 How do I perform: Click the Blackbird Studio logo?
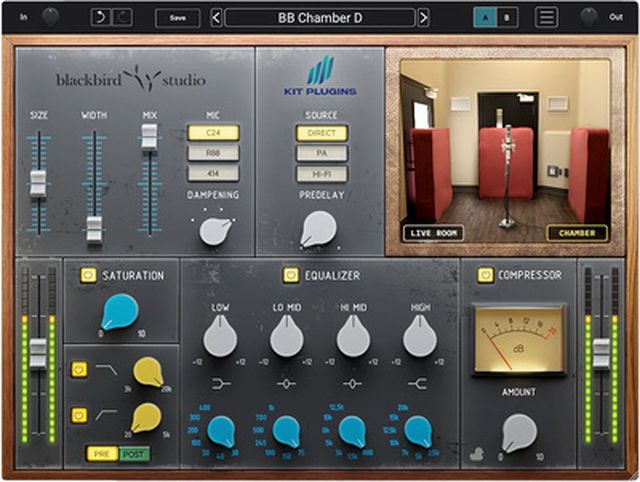pyautogui.click(x=131, y=78)
